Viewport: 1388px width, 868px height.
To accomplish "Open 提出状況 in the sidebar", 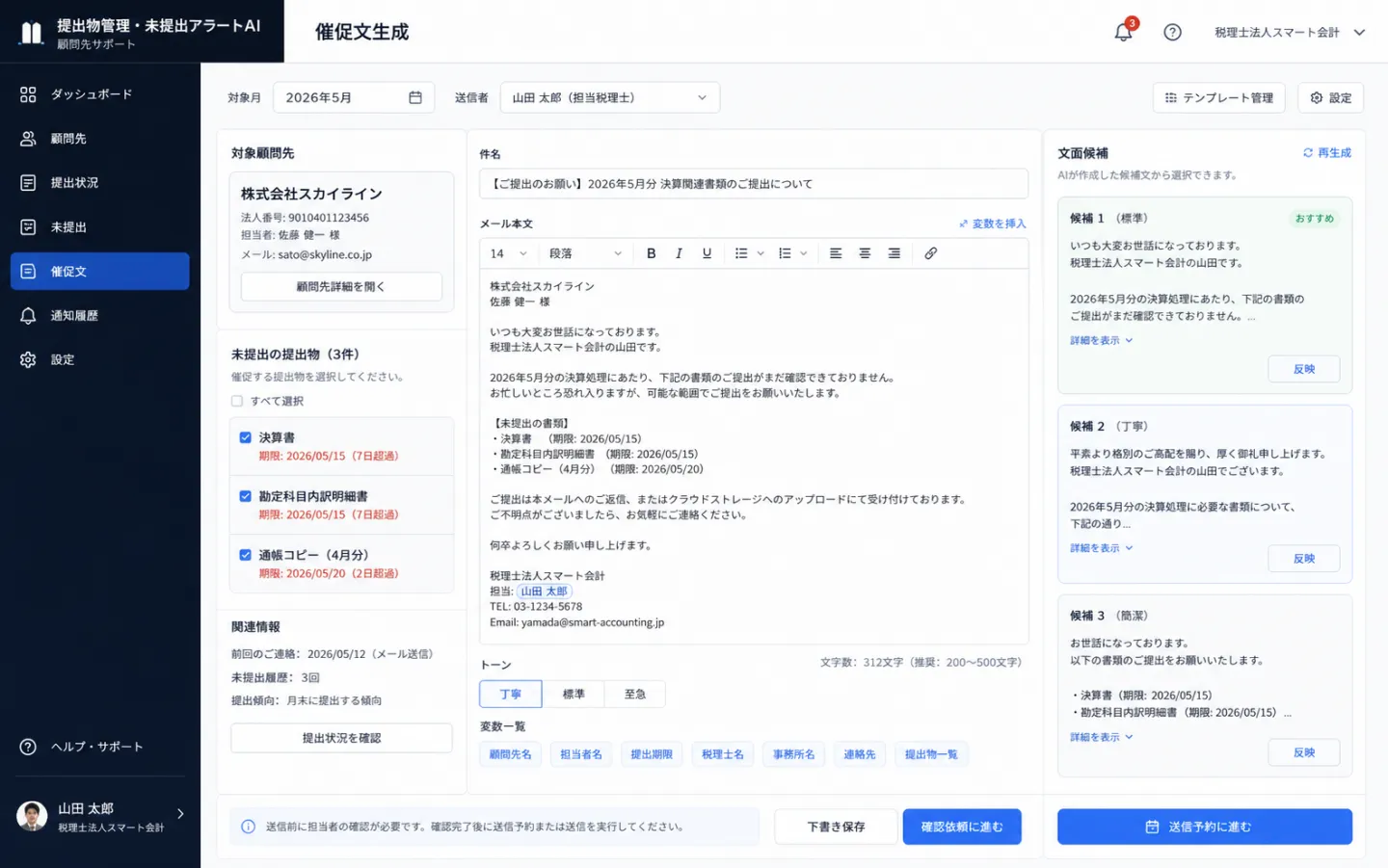I will pos(100,183).
